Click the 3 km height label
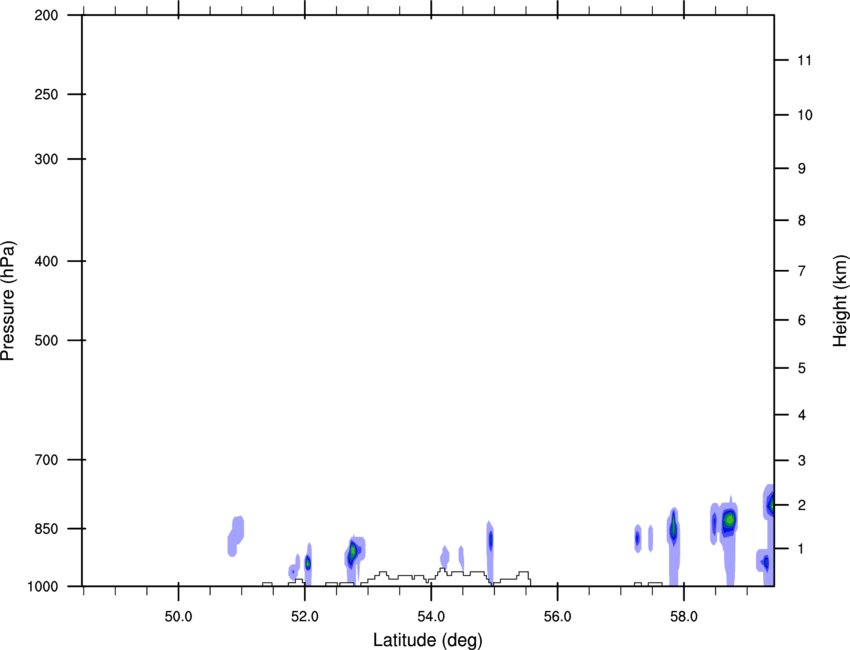 tap(802, 461)
